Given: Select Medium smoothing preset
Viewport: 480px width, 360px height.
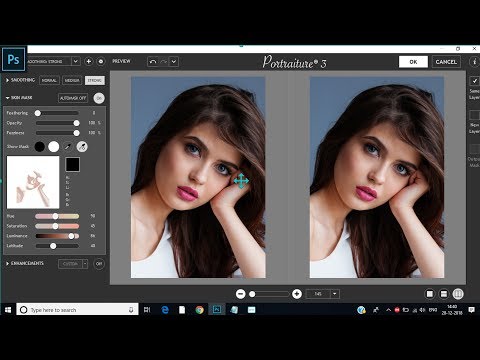Looking at the screenshot, I should tap(72, 80).
